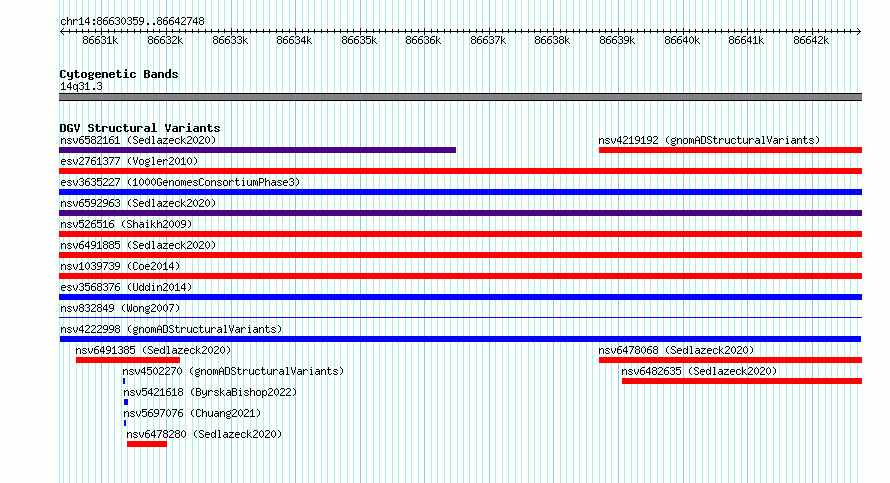Click the 86641k ruler position
This screenshot has width=890, height=483.
pyautogui.click(x=746, y=41)
